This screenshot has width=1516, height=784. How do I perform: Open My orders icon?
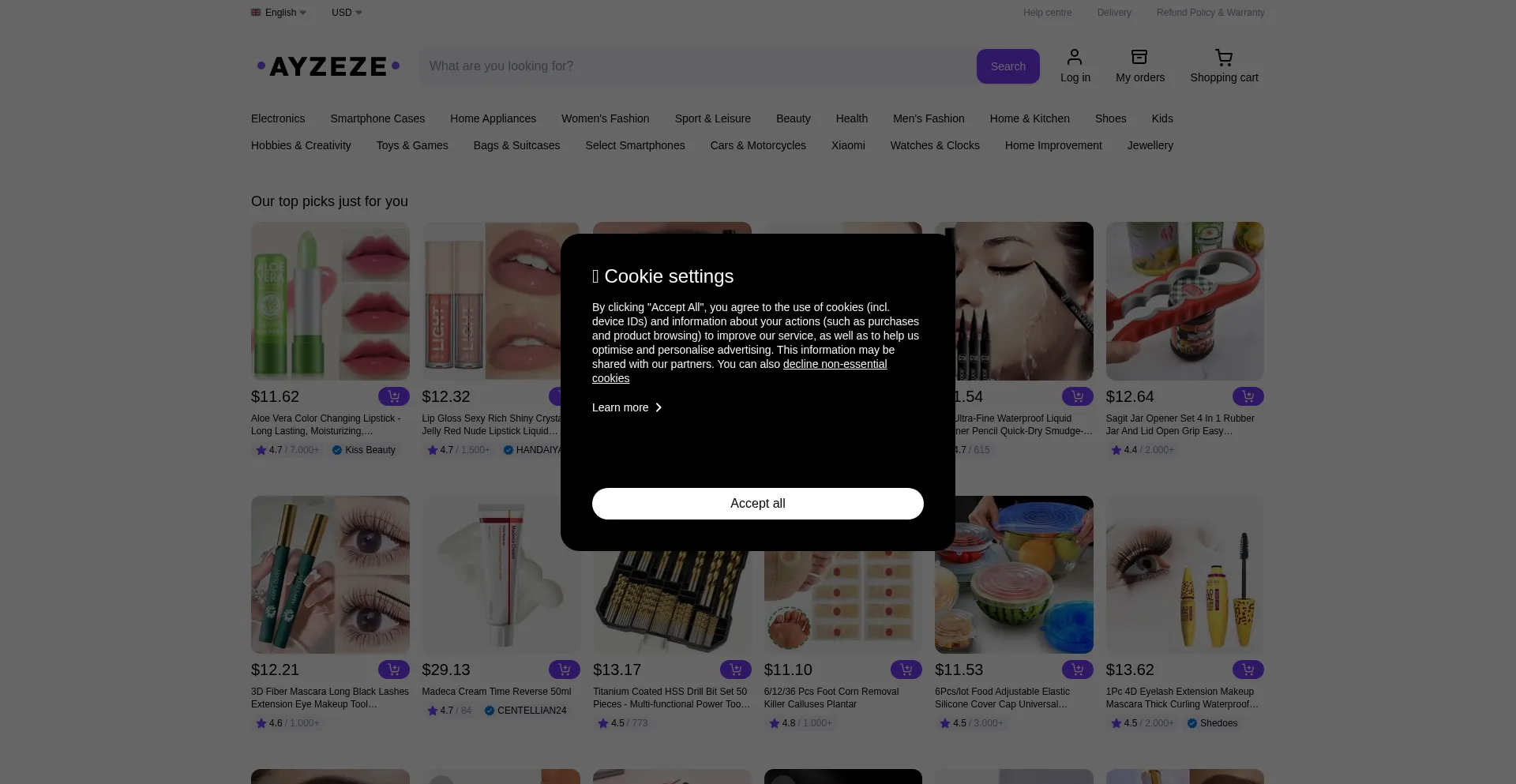(1139, 66)
